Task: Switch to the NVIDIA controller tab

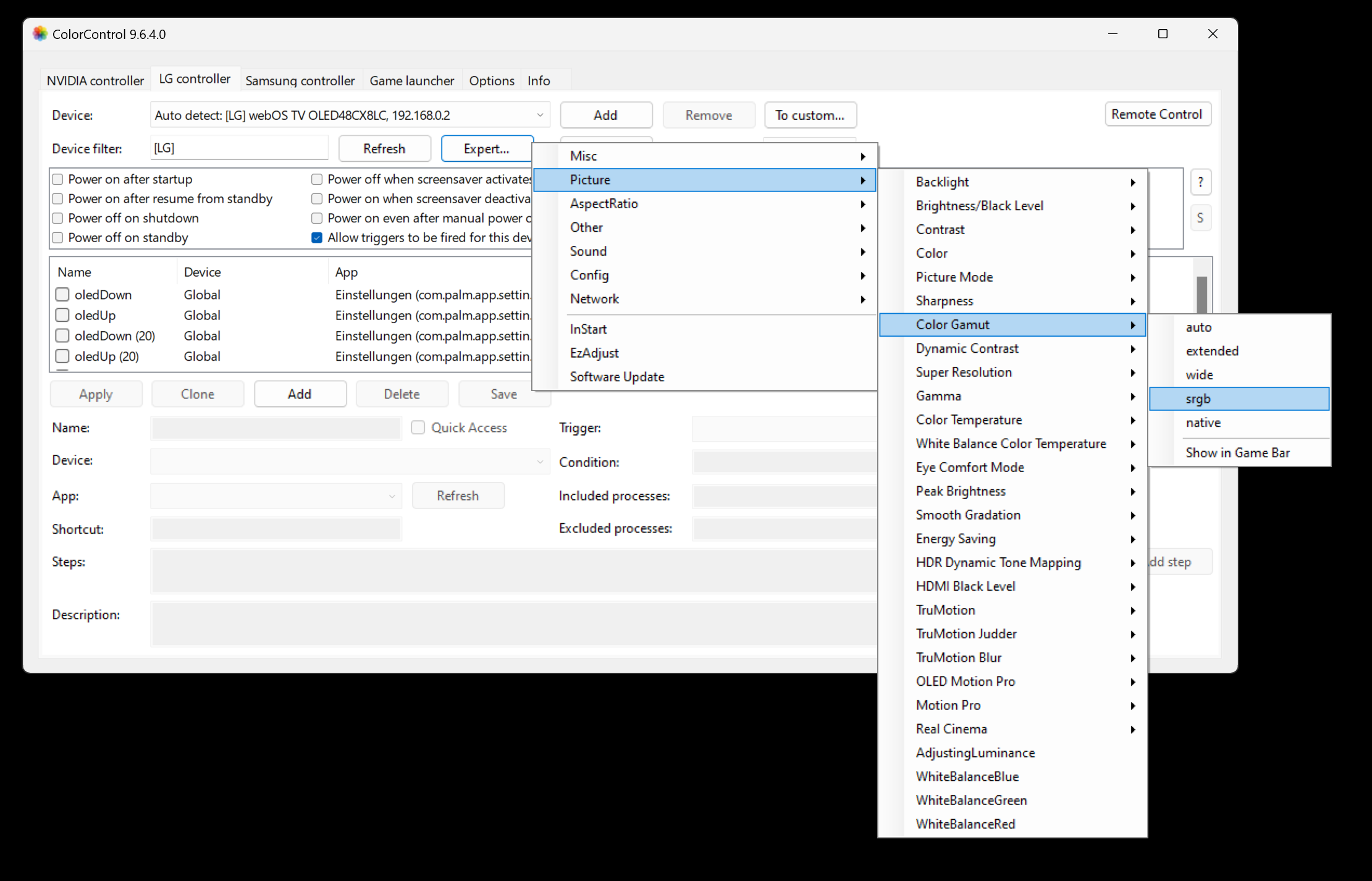Action: (95, 80)
